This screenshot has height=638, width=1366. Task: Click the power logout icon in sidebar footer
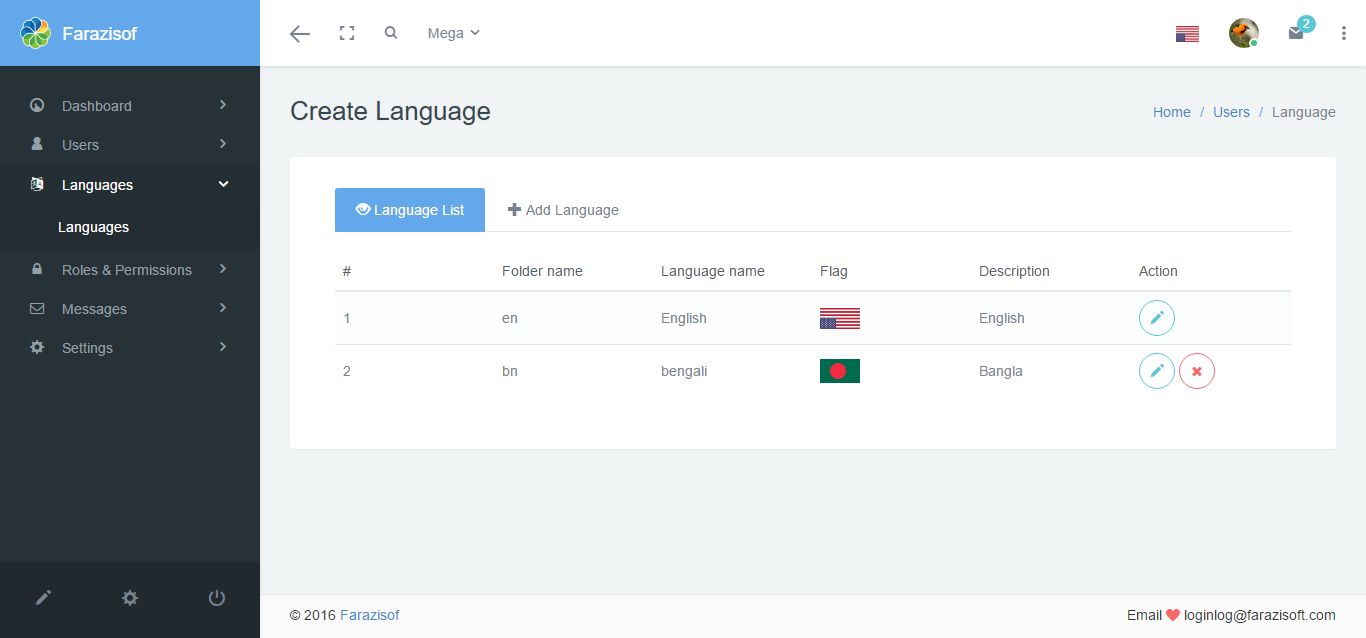pyautogui.click(x=216, y=598)
